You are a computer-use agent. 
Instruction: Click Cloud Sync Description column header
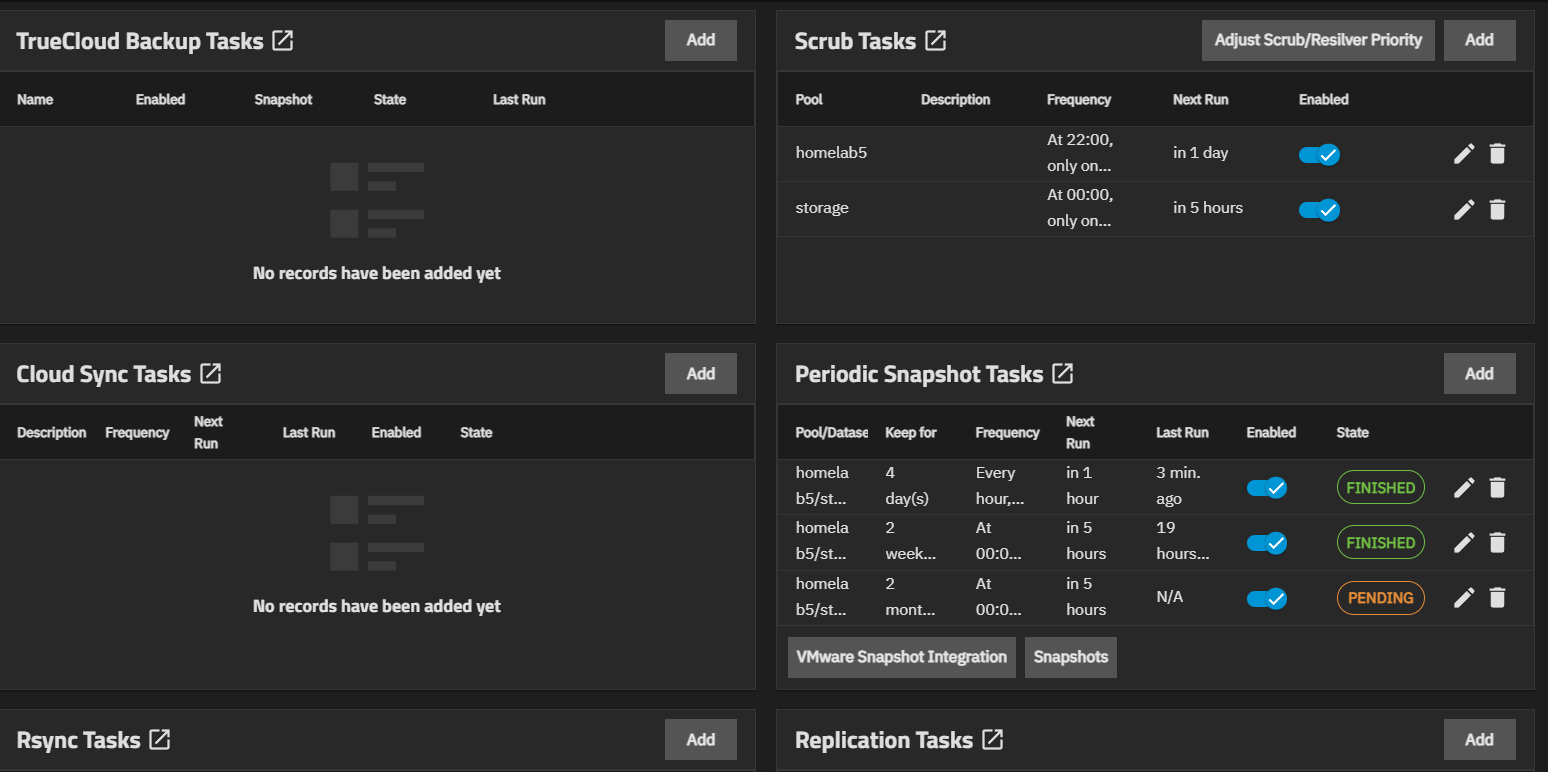(x=52, y=433)
